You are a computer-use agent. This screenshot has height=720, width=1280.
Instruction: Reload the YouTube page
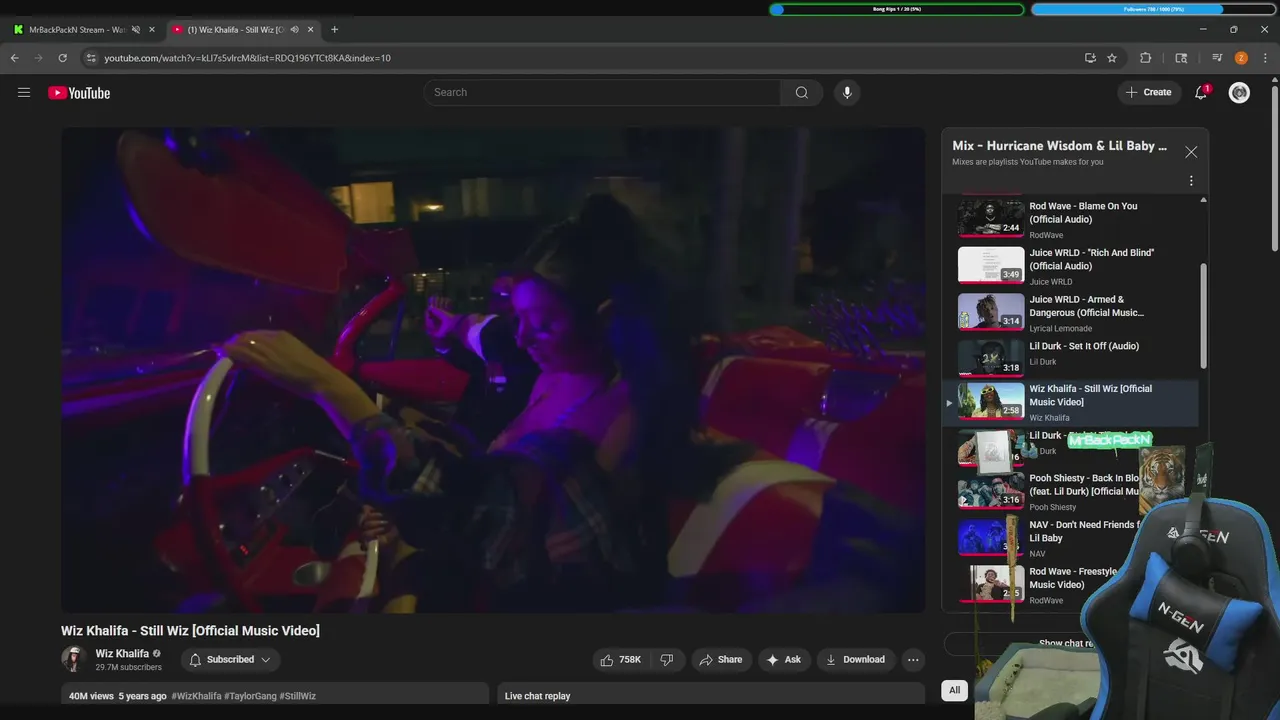click(62, 58)
